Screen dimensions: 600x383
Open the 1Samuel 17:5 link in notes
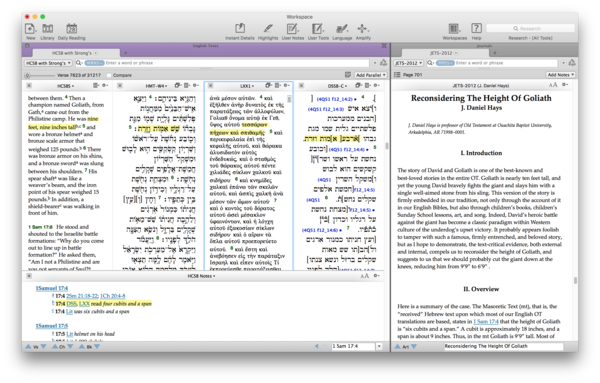(x=52, y=326)
